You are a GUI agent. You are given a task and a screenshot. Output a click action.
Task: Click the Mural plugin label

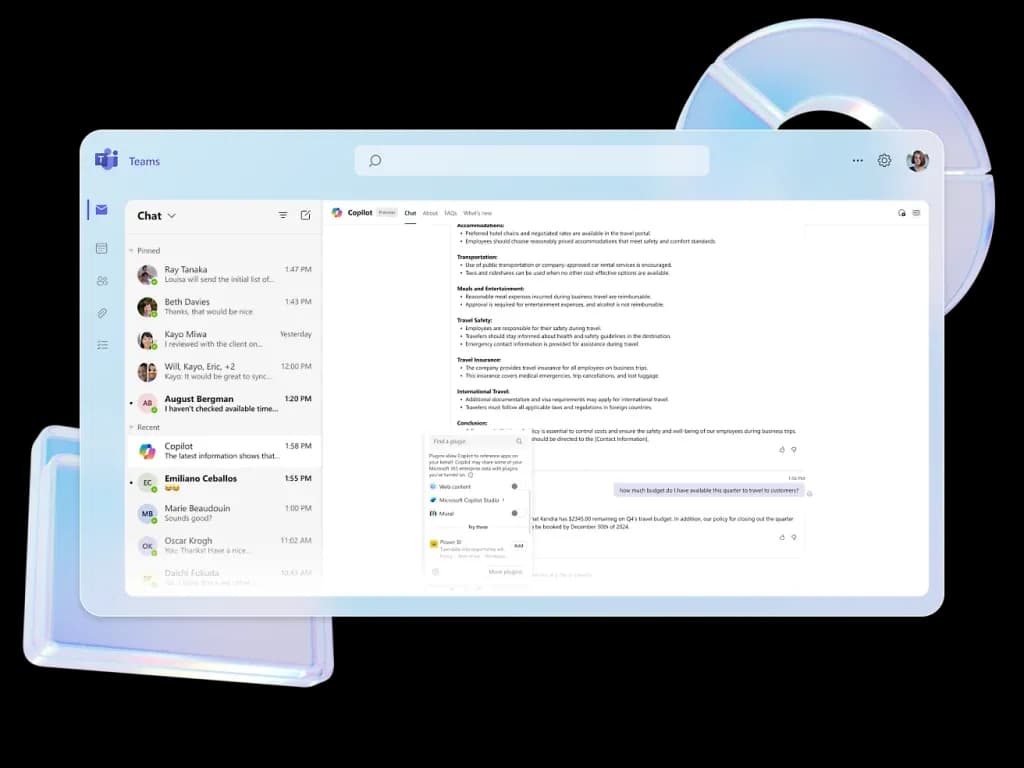click(446, 514)
